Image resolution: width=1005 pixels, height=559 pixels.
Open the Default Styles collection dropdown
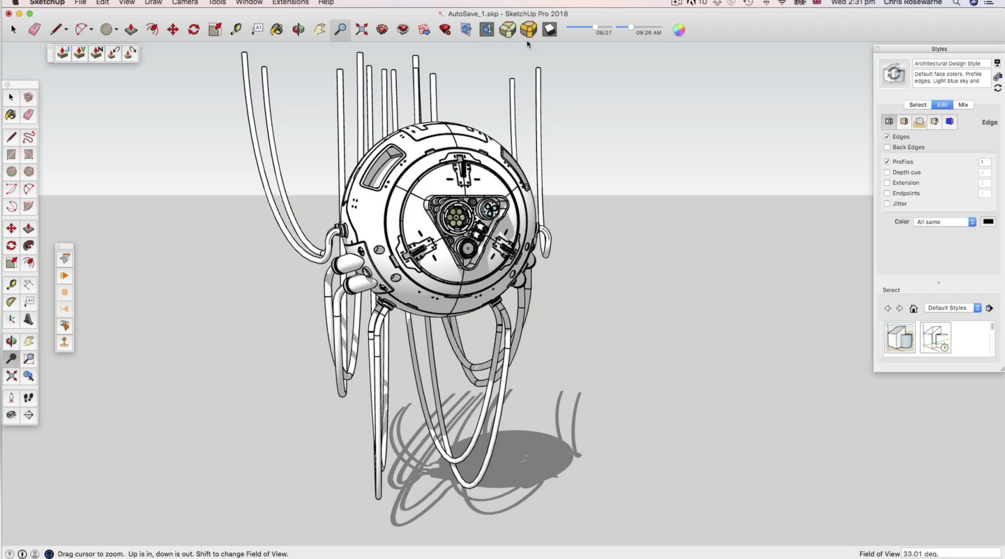pos(953,308)
